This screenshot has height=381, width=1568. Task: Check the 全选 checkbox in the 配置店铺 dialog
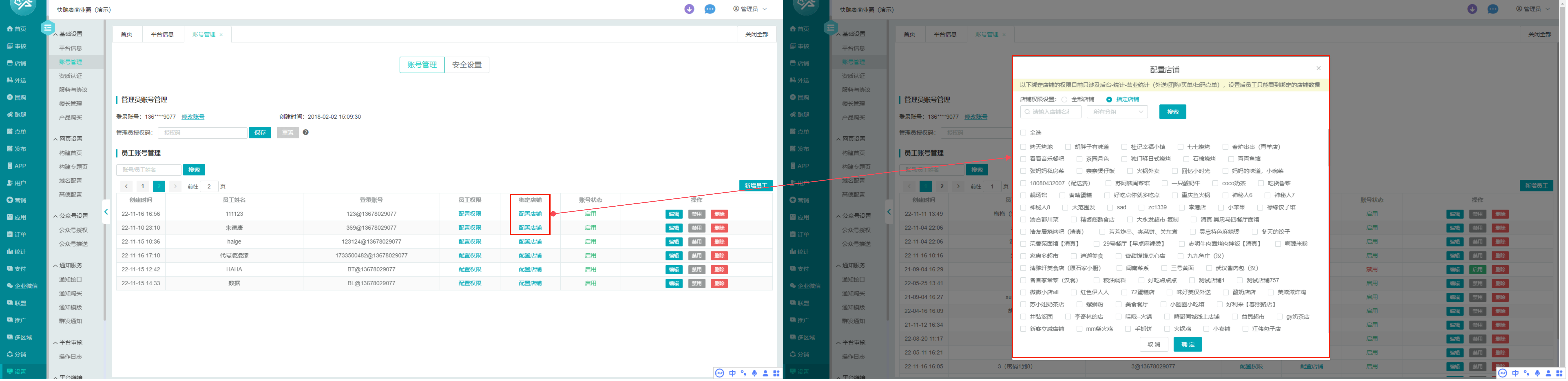click(x=1023, y=133)
